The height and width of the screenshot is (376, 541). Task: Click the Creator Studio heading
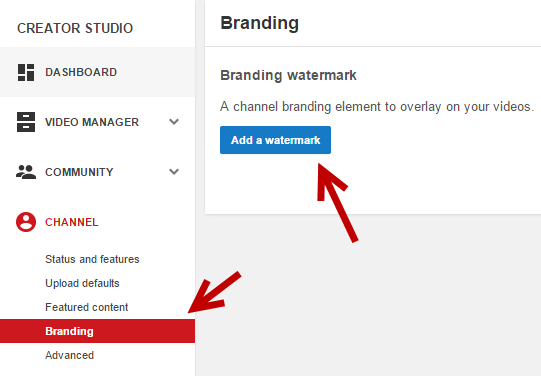[x=75, y=28]
